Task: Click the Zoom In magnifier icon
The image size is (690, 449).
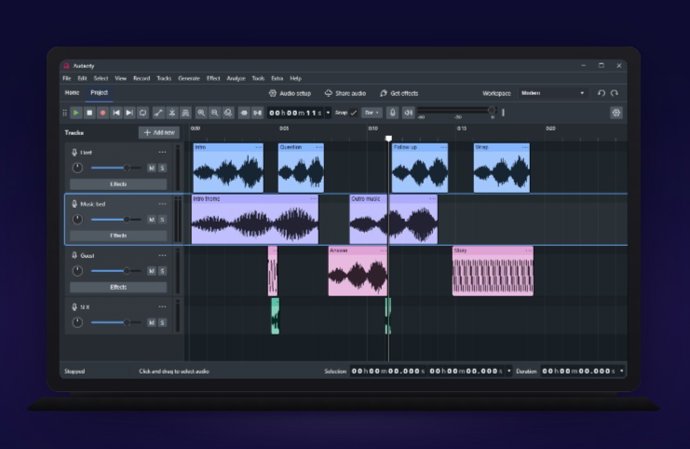Action: click(201, 113)
